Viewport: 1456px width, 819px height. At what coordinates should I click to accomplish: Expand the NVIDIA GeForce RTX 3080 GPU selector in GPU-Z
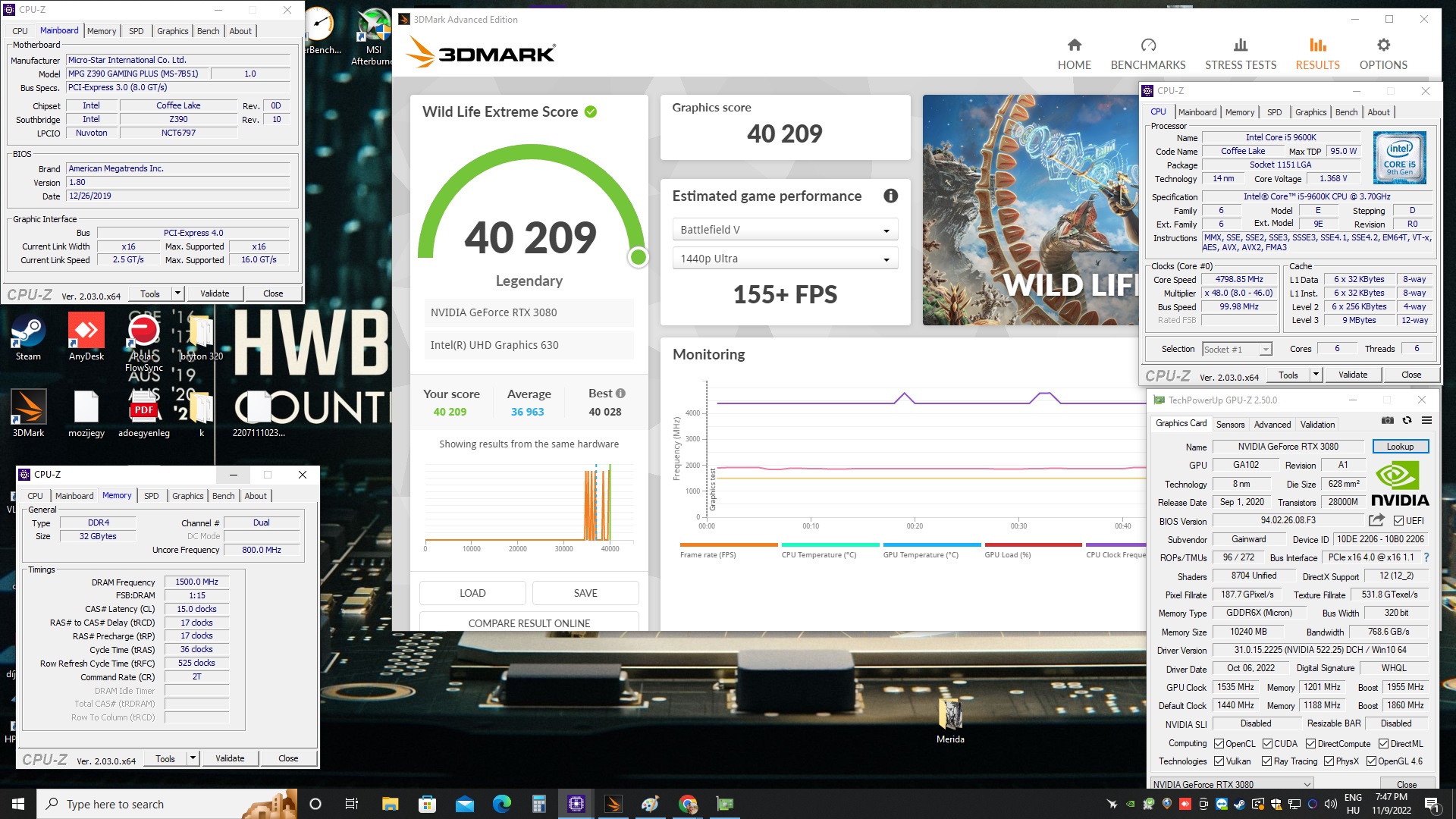1232,784
